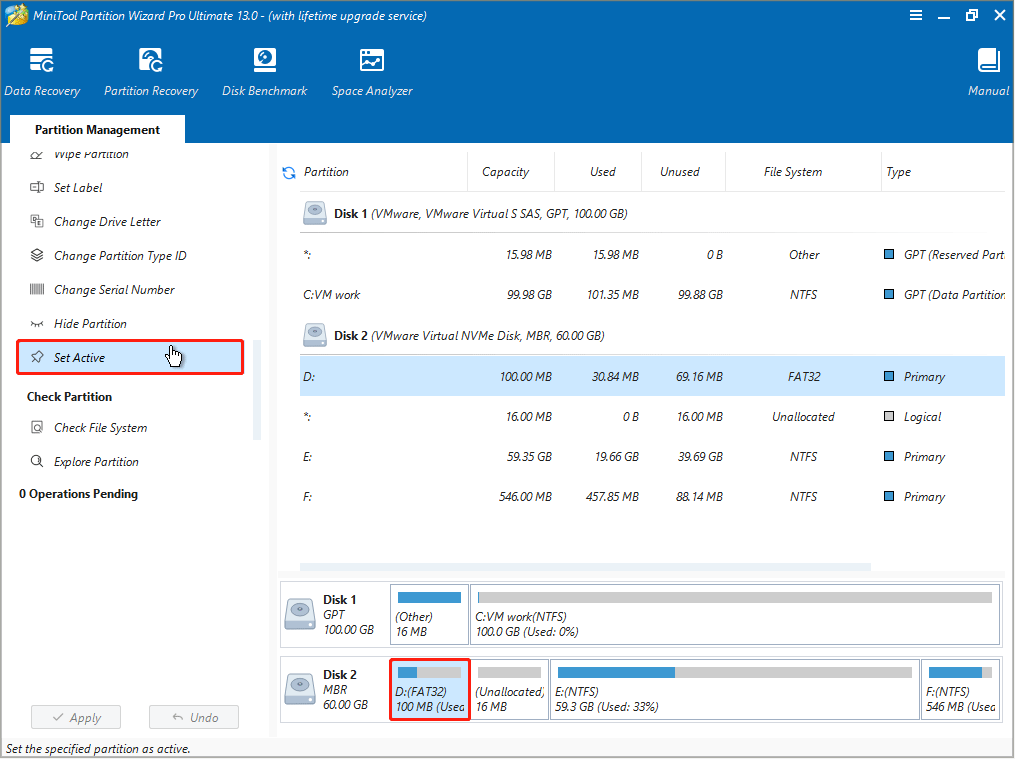Click the Disk 2 drive icon in disk map

coord(299,689)
